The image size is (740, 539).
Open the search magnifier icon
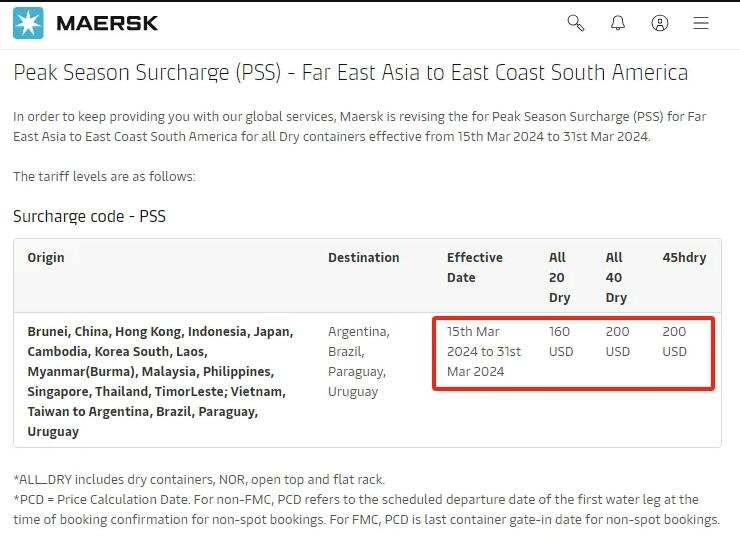(575, 23)
